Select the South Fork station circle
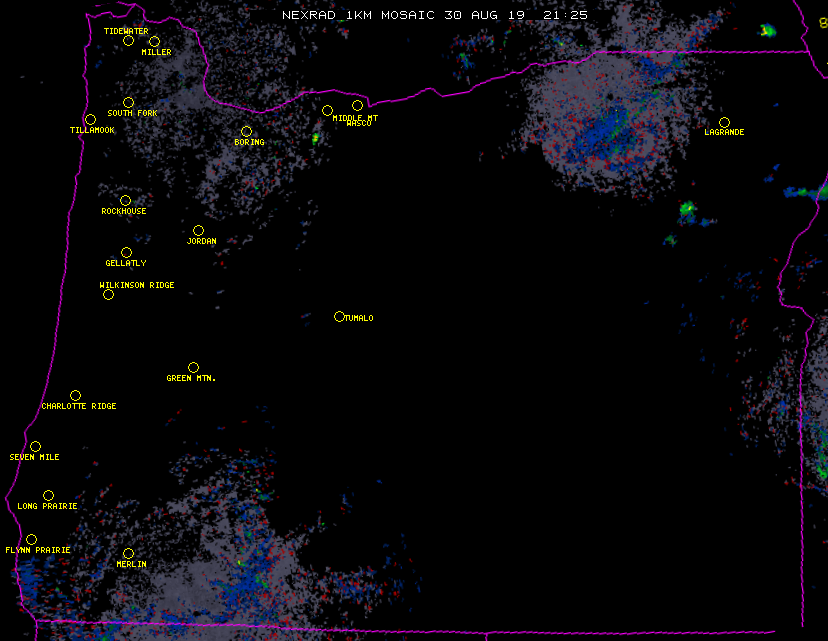 (128, 102)
